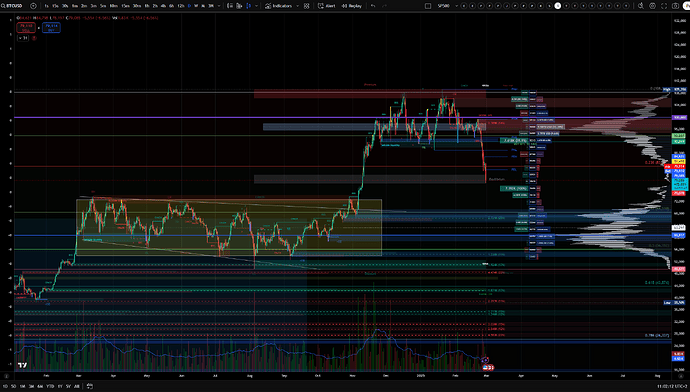Choose the 3M interval in the top toolbar

point(211,6)
